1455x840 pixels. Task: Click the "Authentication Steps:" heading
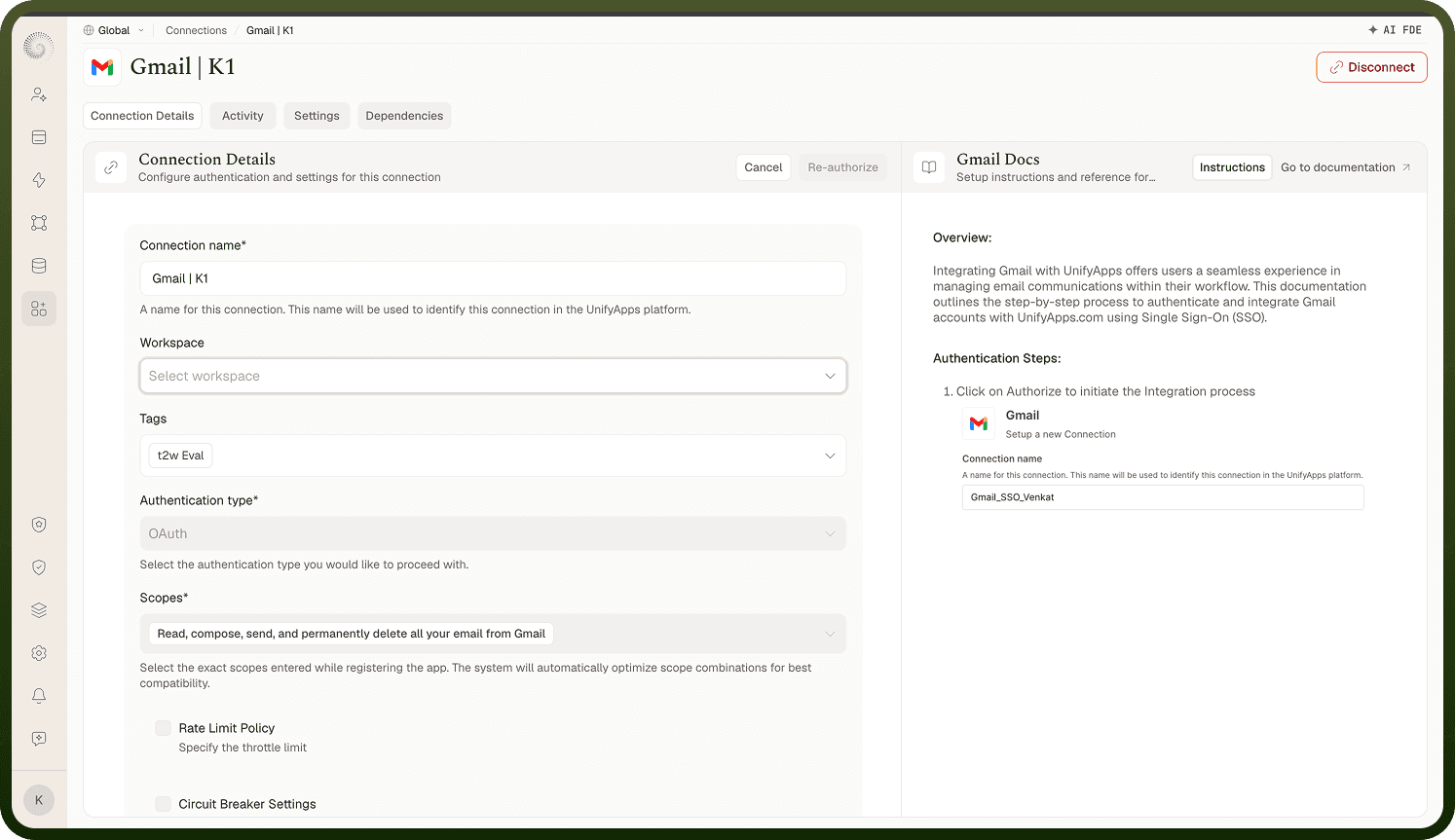(997, 358)
